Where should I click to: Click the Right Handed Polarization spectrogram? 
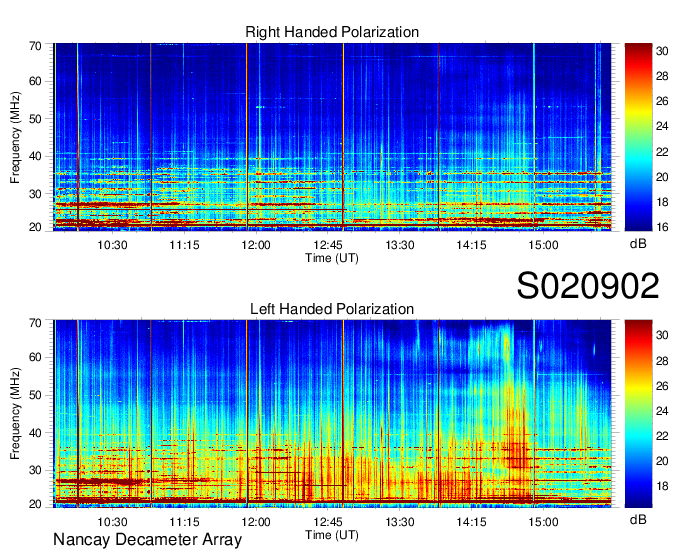click(x=332, y=137)
